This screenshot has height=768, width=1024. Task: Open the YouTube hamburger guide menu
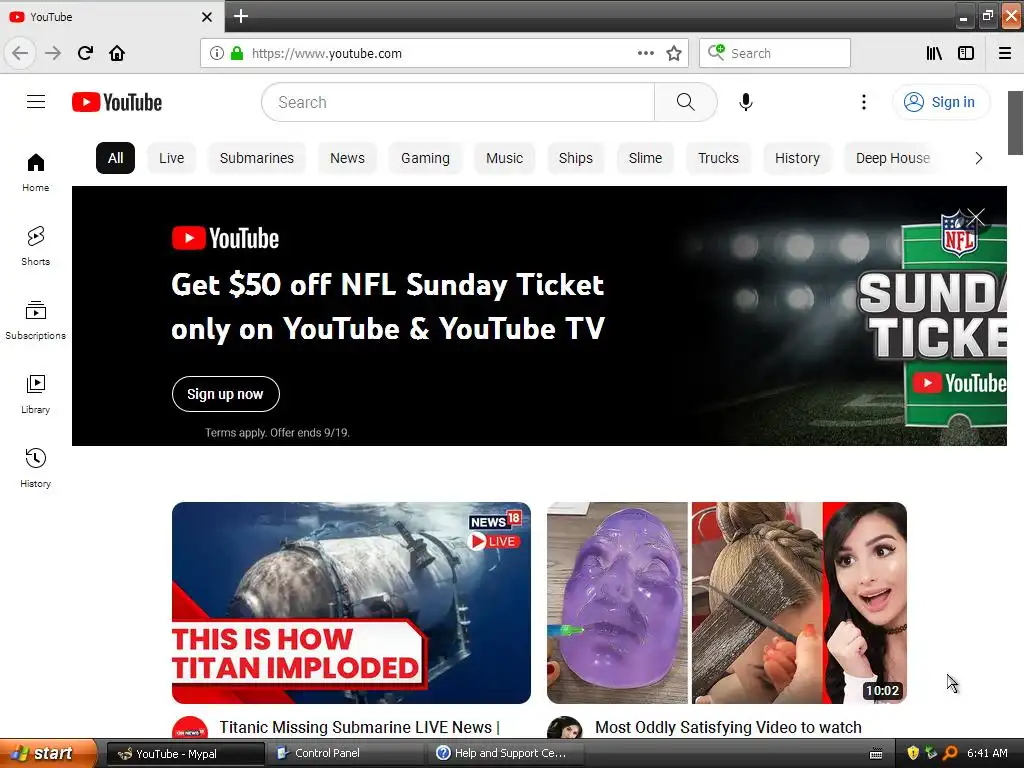point(36,102)
